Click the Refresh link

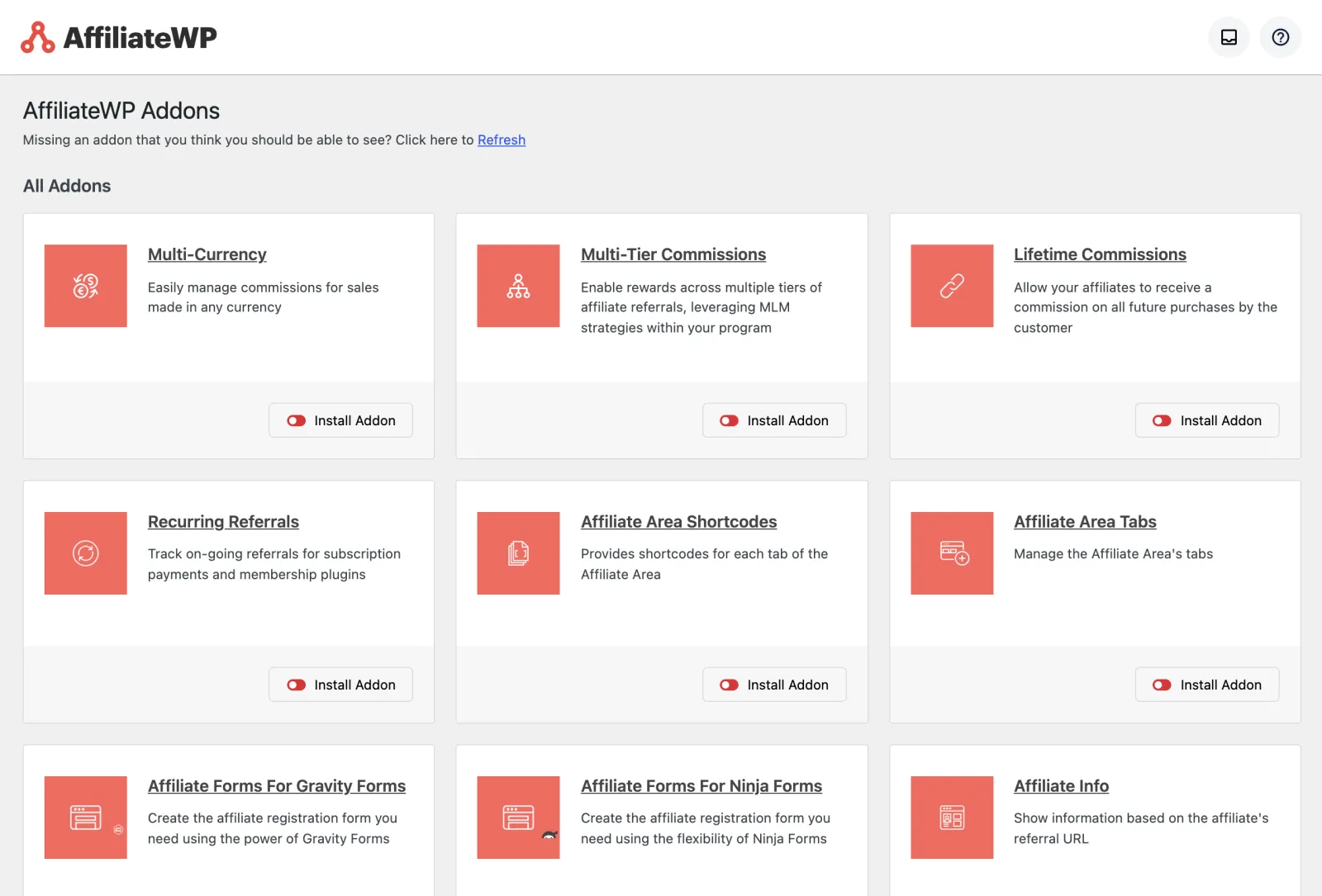[x=502, y=140]
